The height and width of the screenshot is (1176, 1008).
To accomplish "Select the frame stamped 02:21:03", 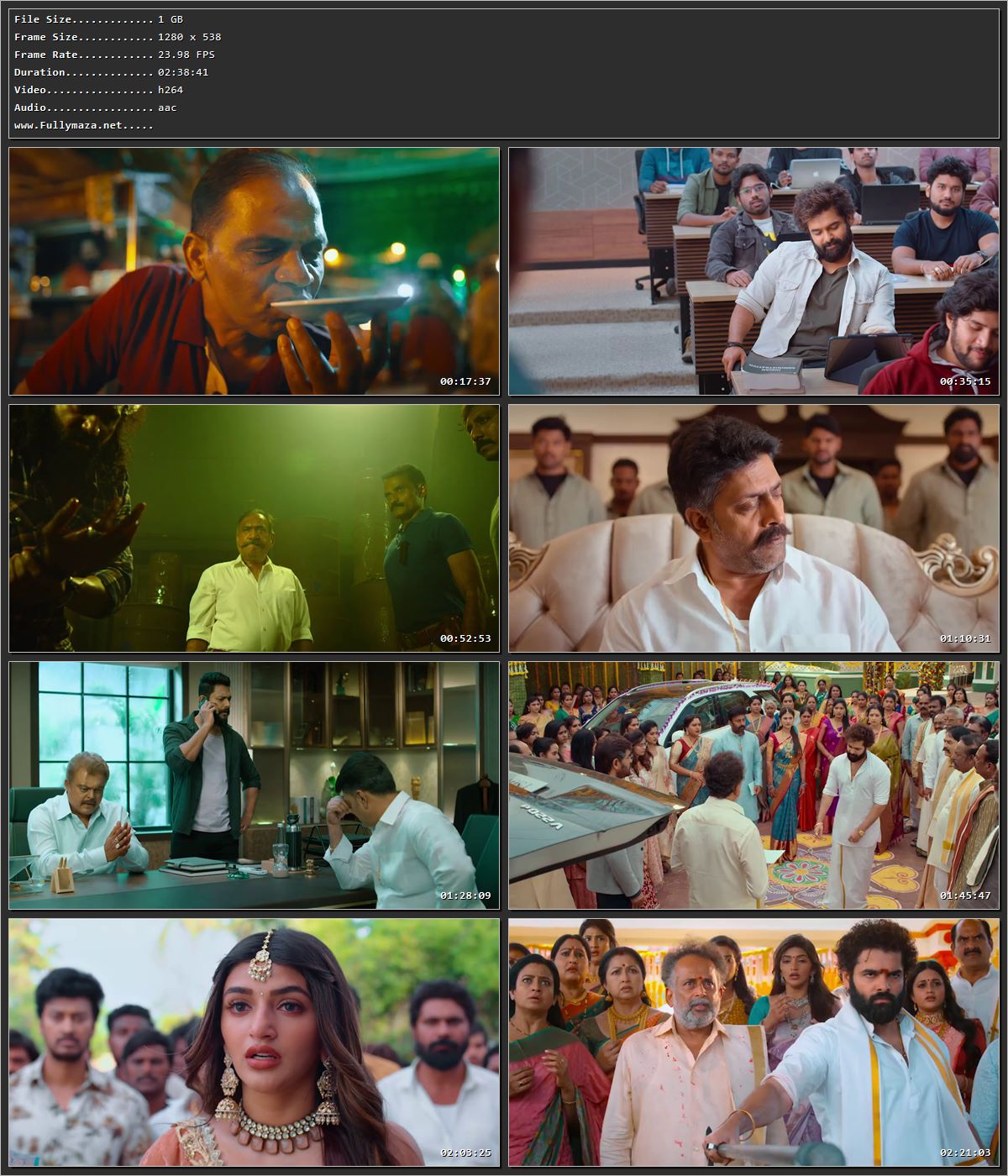I will pos(753,1042).
